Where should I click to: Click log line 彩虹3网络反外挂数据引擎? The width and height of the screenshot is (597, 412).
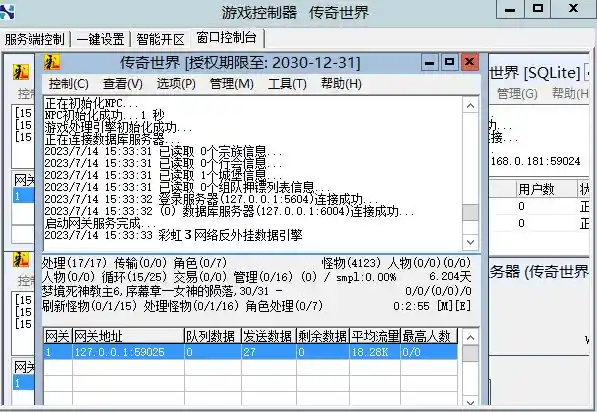click(174, 235)
